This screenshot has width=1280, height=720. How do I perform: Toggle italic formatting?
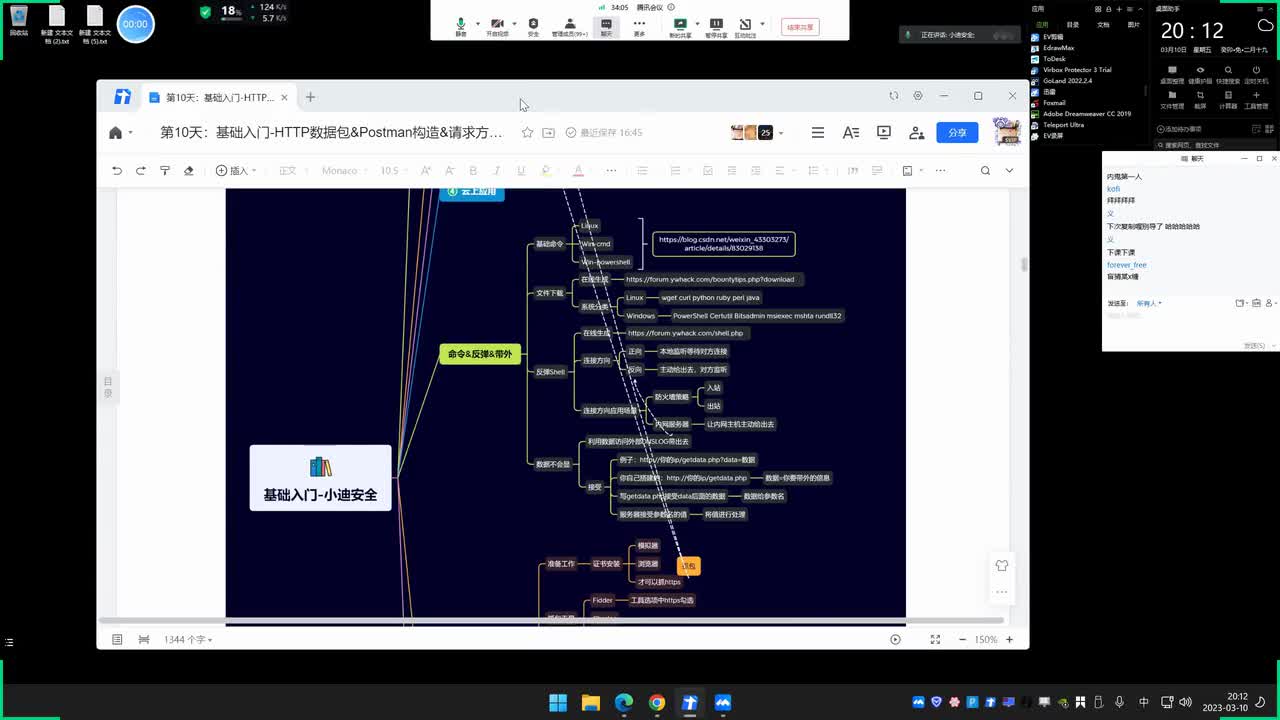[x=497, y=171]
